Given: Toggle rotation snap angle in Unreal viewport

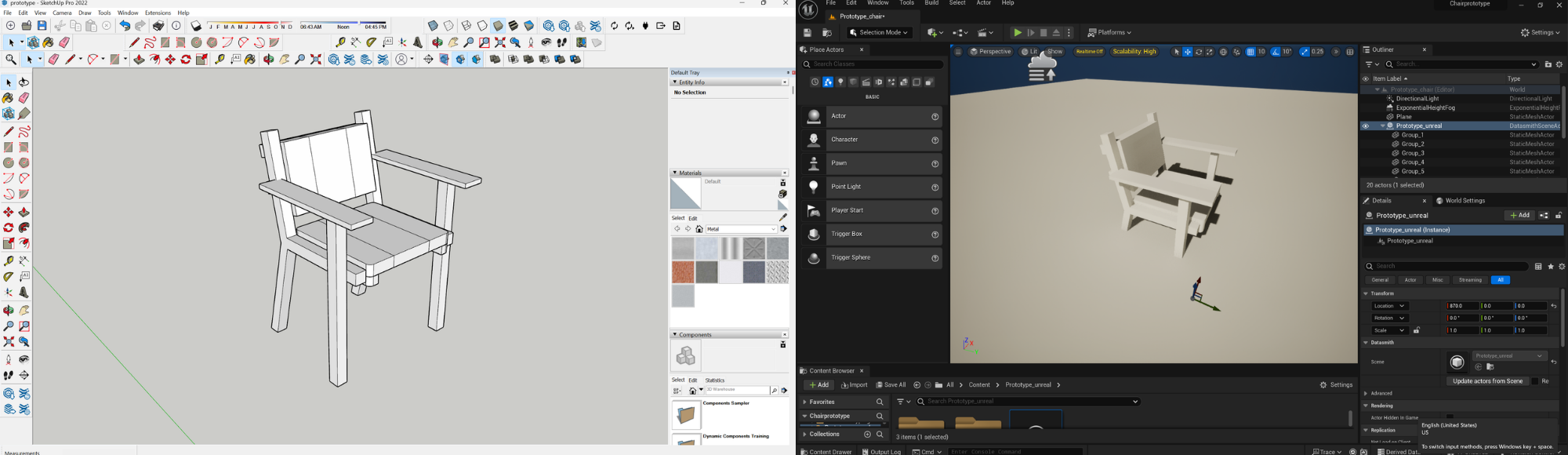Looking at the screenshot, I should pos(1276,52).
